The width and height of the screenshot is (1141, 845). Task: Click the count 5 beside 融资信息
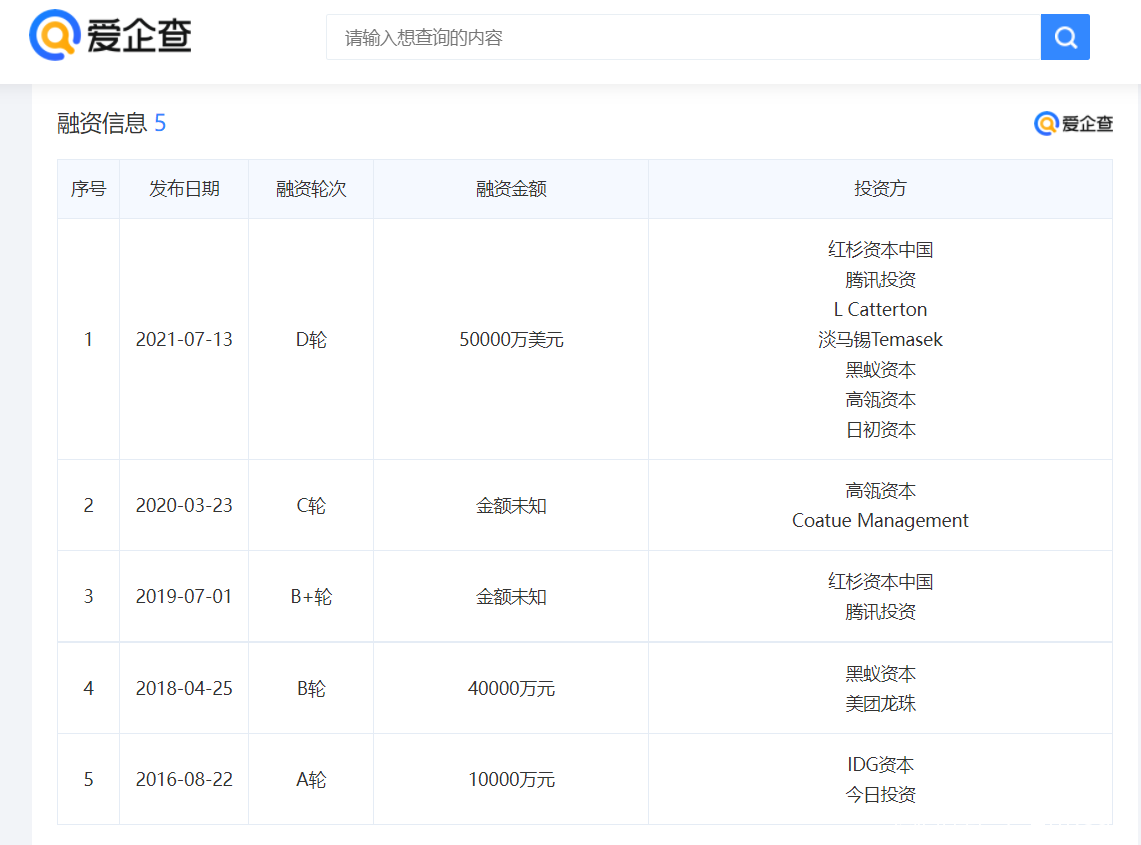coord(160,123)
